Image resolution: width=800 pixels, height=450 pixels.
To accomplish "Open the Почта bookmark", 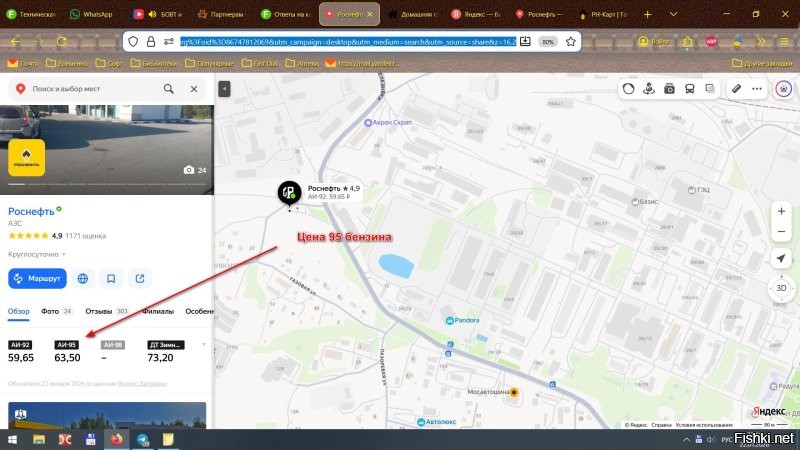I will click(23, 63).
